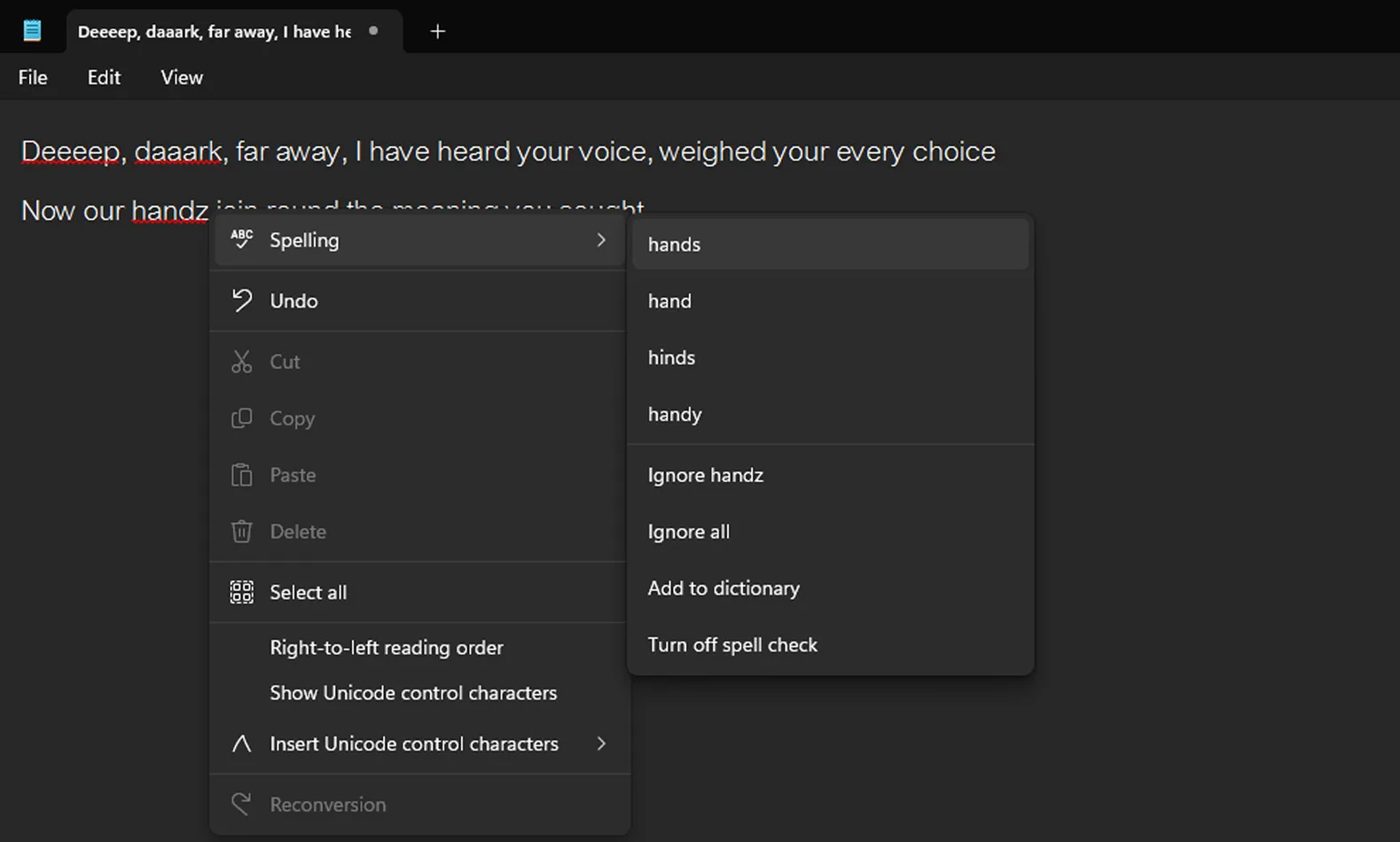Select Ignore handz option
The image size is (1400, 842).
(705, 475)
